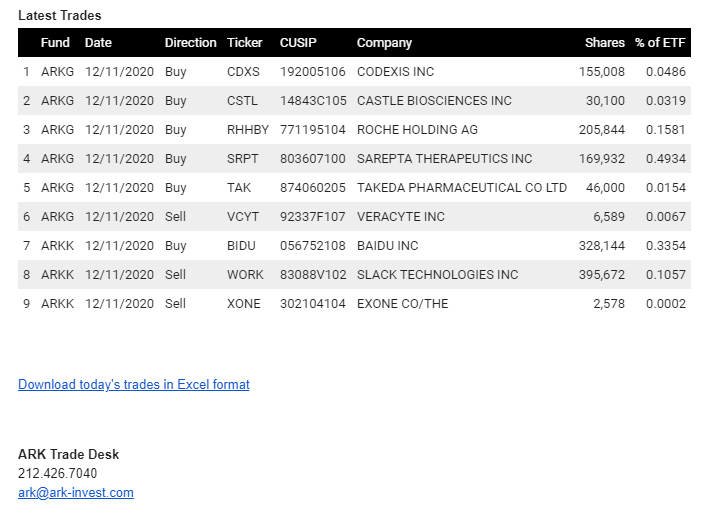The height and width of the screenshot is (510, 718).
Task: Select the CUSIP column header
Action: (298, 43)
